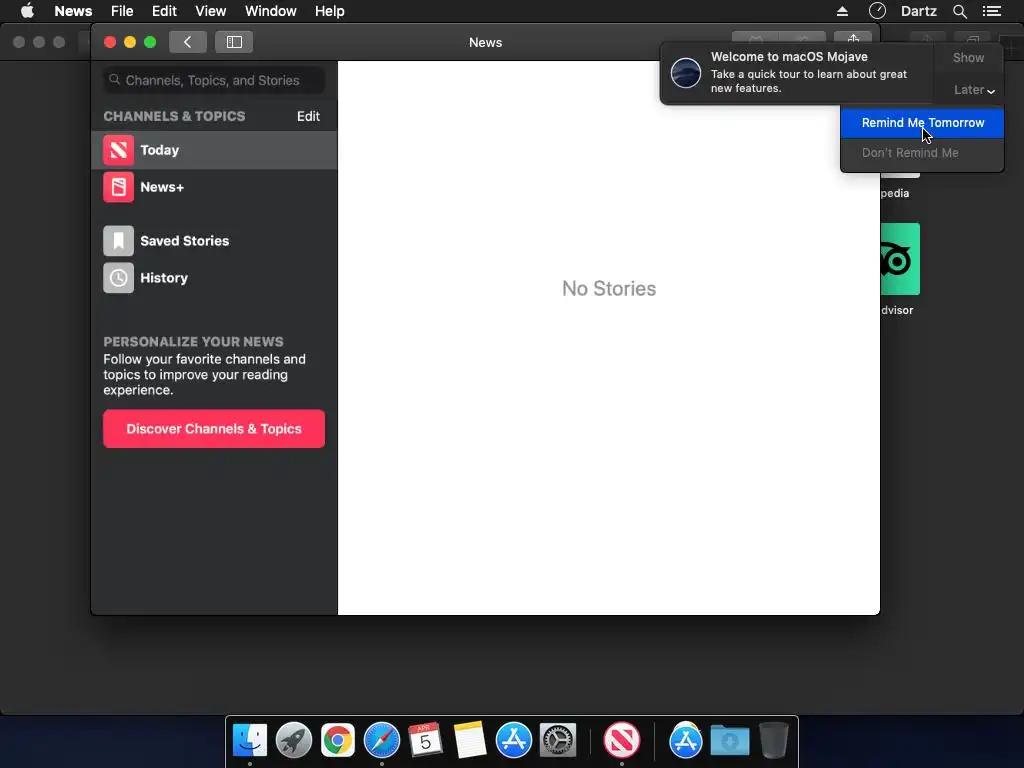Click Edit next to Channels & Topics
This screenshot has height=768, width=1024.
tap(308, 116)
